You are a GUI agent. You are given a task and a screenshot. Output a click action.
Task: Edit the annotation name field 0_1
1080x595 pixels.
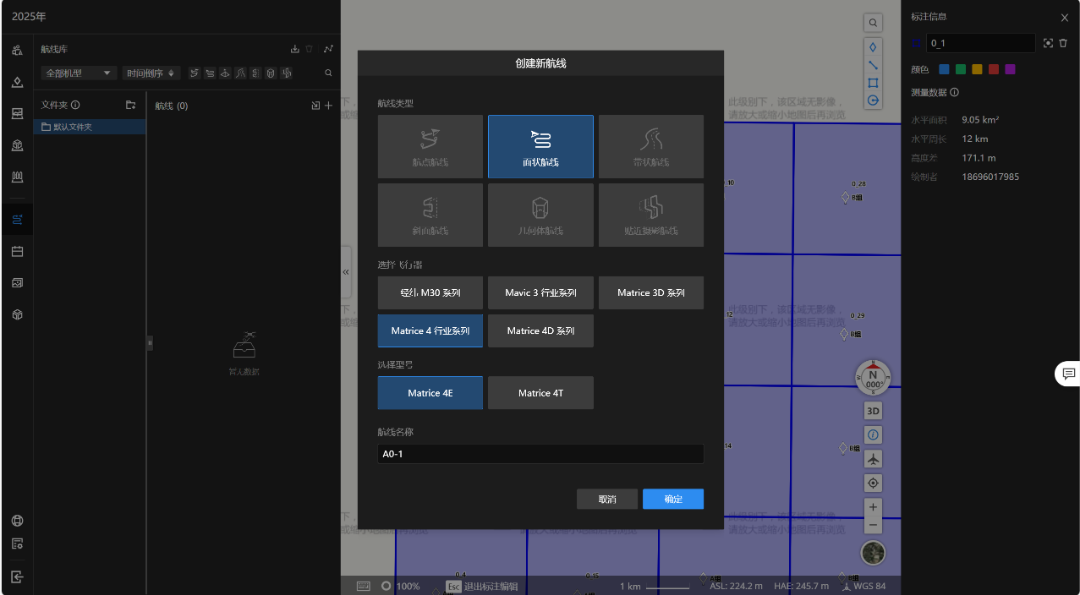(980, 43)
